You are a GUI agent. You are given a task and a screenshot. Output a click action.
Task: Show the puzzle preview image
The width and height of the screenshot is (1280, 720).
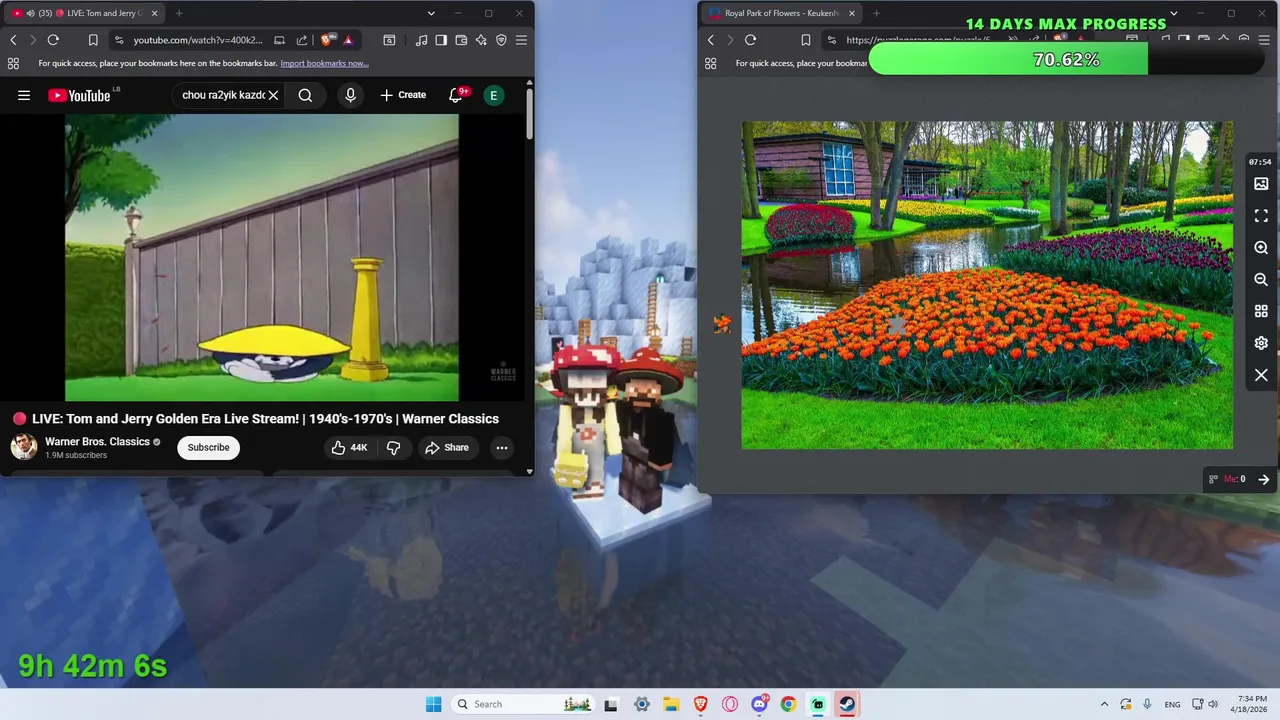[1261, 184]
